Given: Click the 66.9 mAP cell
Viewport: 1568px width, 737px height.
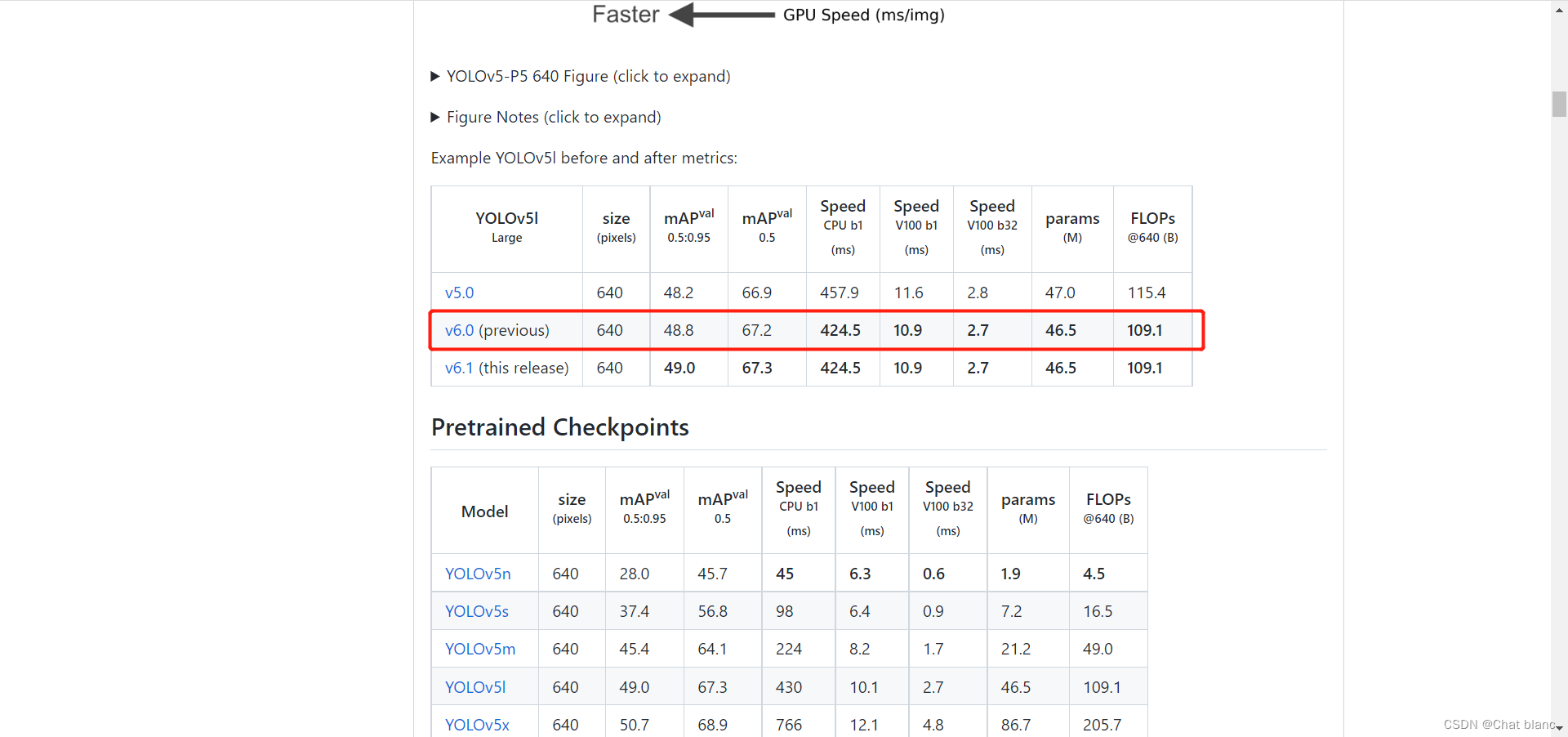Looking at the screenshot, I should [767, 293].
